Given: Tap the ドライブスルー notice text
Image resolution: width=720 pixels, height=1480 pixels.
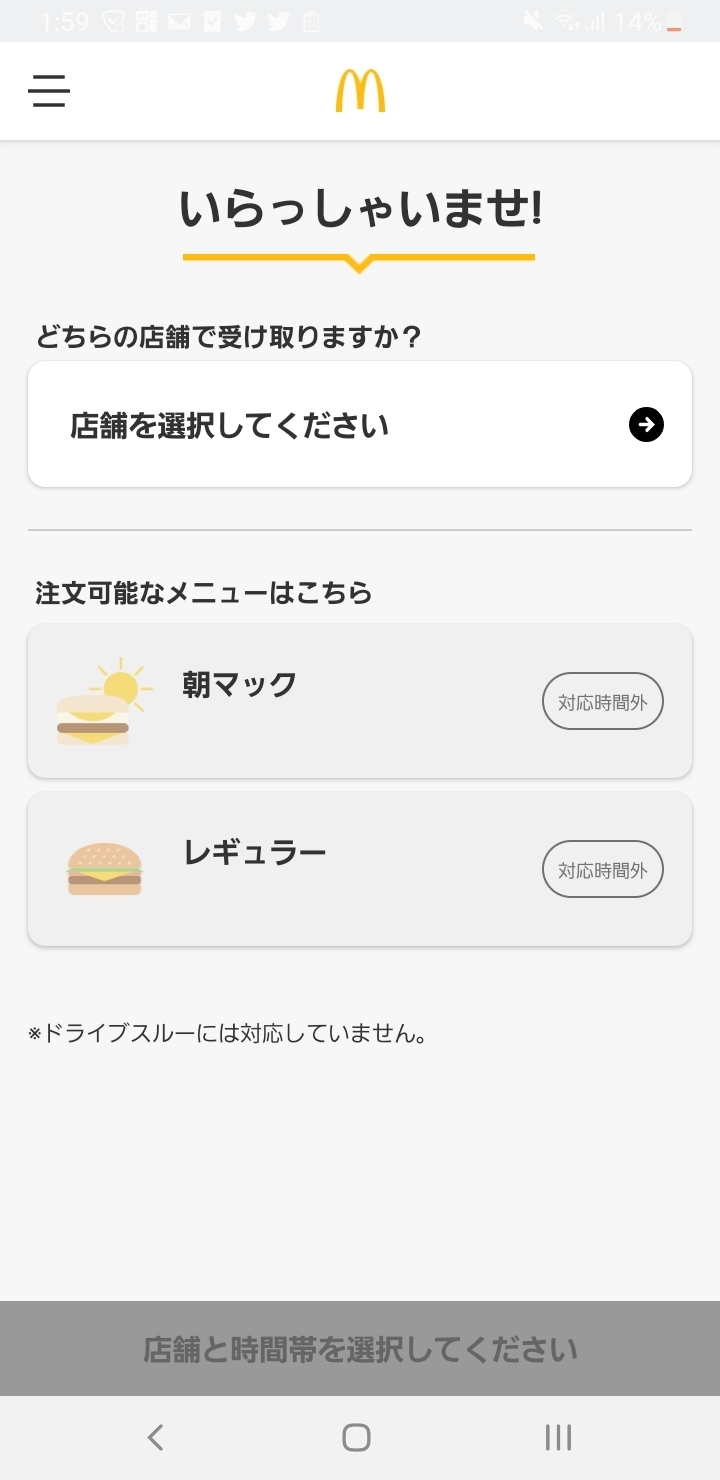Looking at the screenshot, I should pos(228,1034).
